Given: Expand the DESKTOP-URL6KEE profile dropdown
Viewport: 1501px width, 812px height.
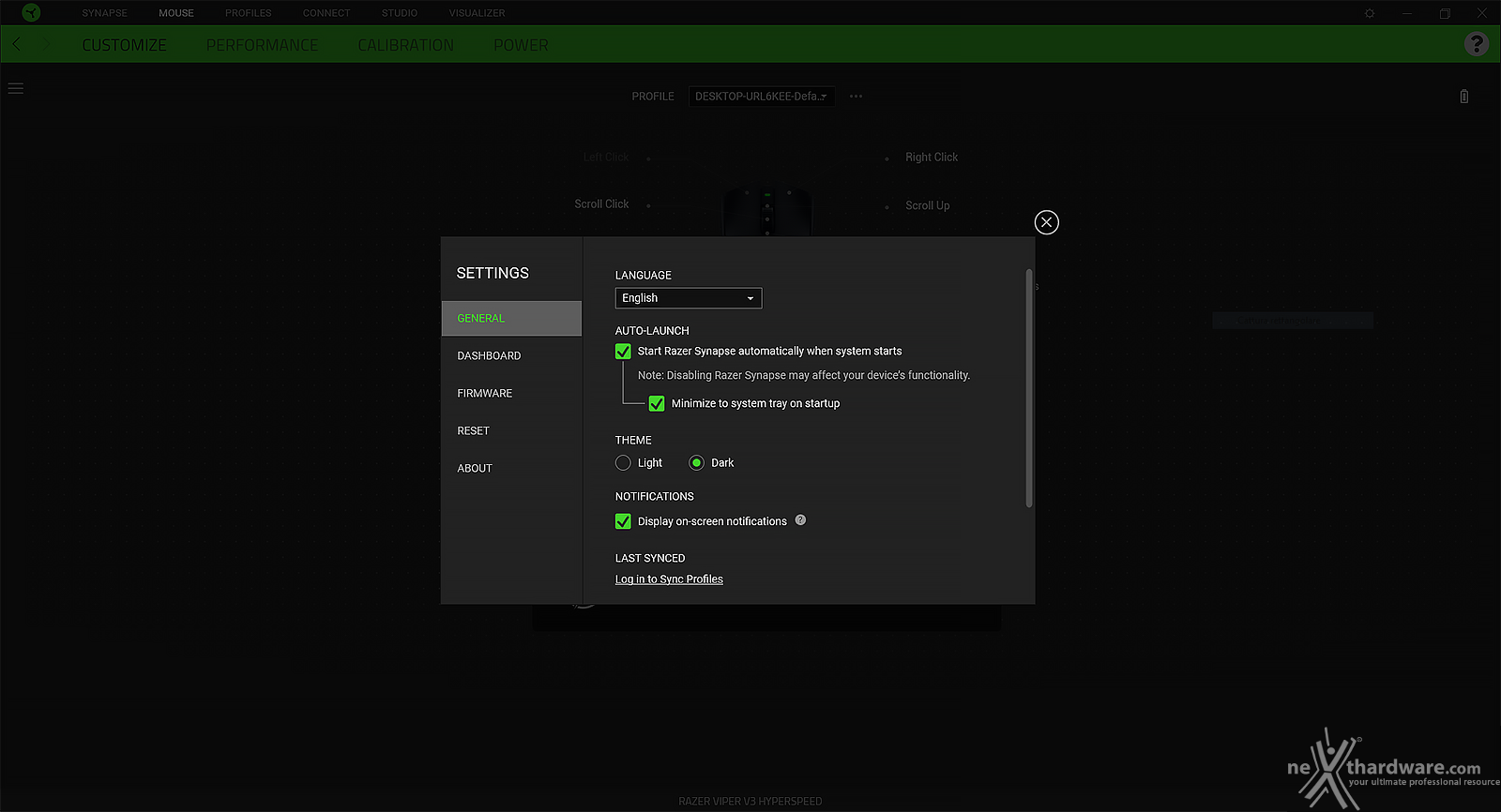Looking at the screenshot, I should [761, 97].
